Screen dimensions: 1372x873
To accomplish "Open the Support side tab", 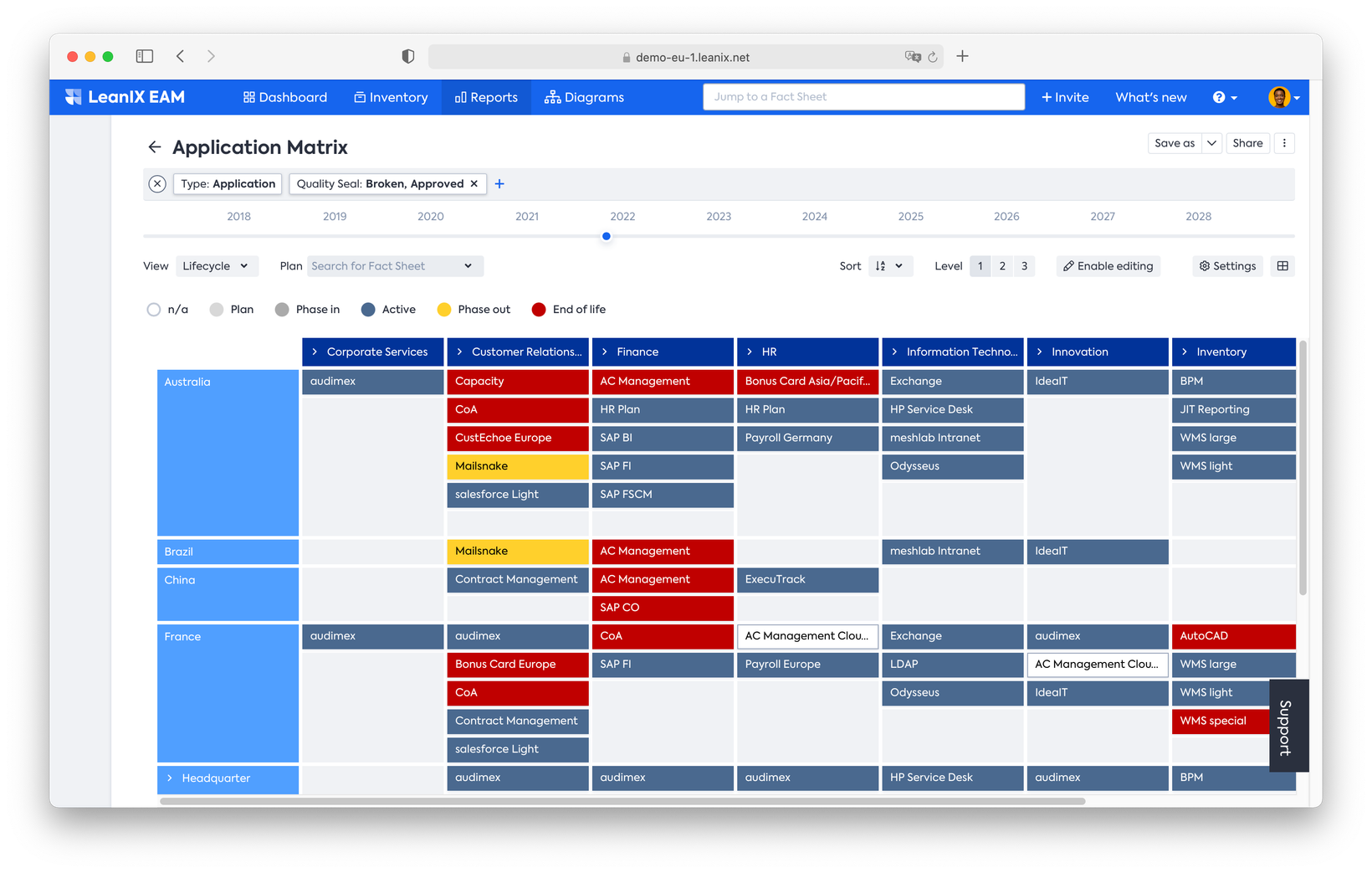I will pyautogui.click(x=1288, y=726).
